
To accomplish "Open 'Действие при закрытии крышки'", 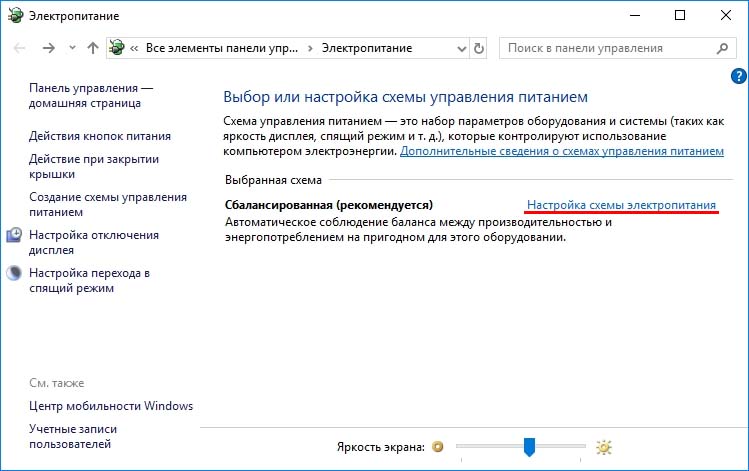I will click(94, 166).
